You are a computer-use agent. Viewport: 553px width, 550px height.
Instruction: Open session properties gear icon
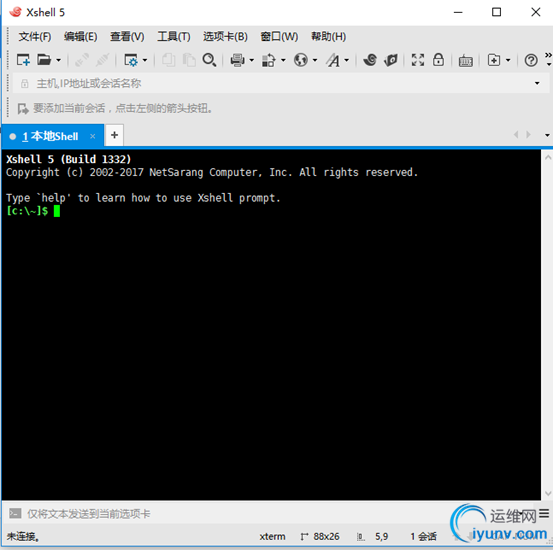click(131, 60)
